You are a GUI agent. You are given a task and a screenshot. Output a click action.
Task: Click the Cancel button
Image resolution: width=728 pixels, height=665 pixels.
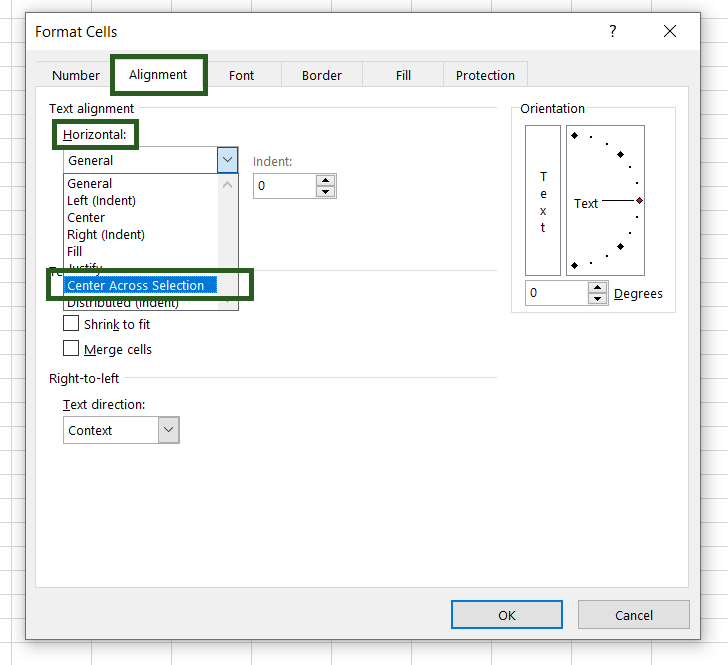click(x=633, y=615)
